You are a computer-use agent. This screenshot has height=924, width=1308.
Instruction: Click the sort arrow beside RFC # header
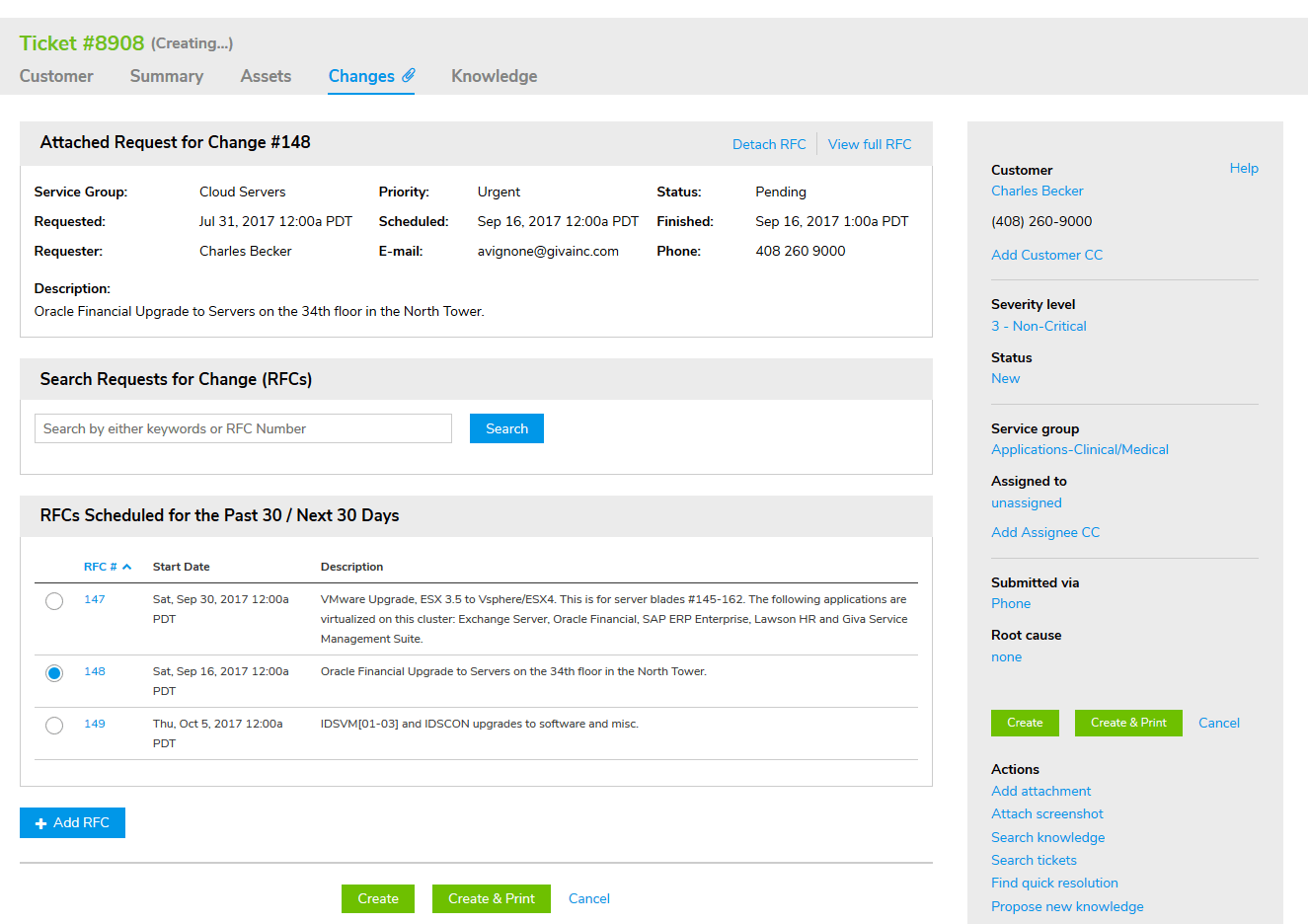126,567
